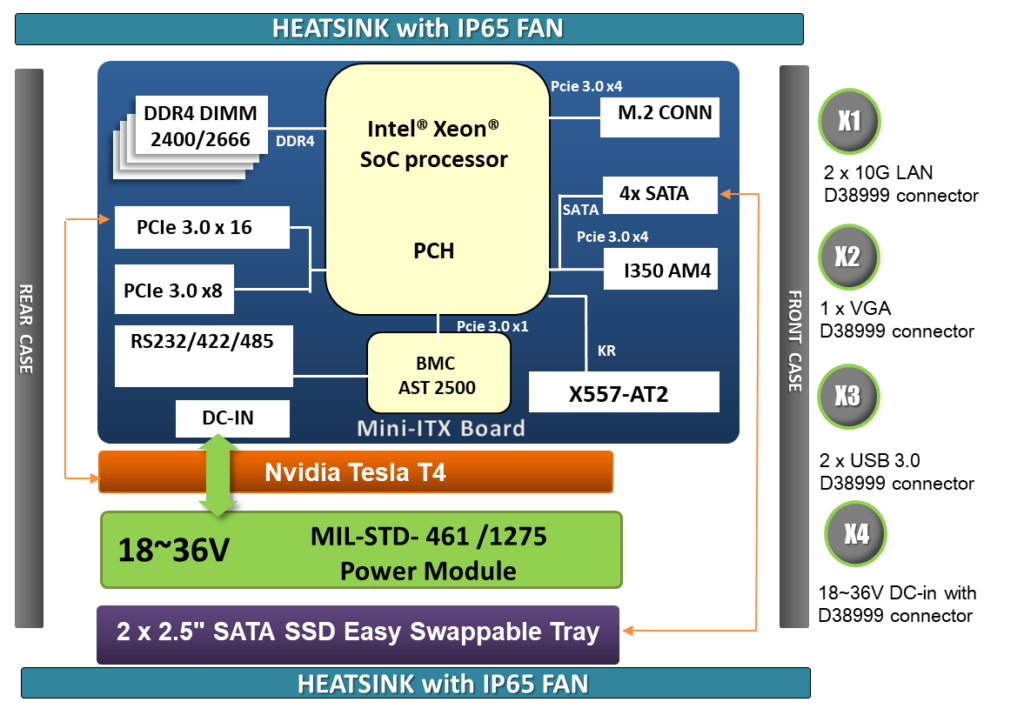Select the X4 round connector icon
This screenshot has height=722, width=1024.
(x=856, y=534)
